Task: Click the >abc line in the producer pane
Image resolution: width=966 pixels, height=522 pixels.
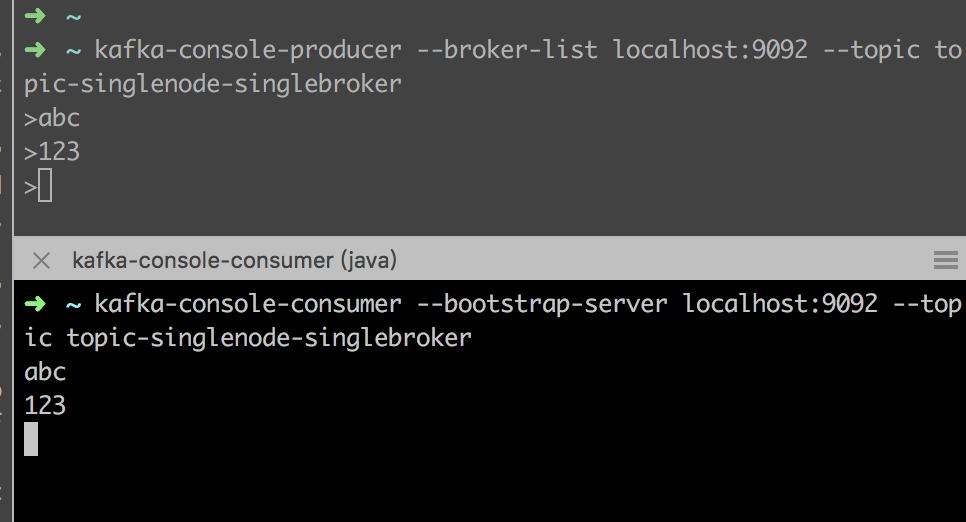Action: tap(52, 118)
